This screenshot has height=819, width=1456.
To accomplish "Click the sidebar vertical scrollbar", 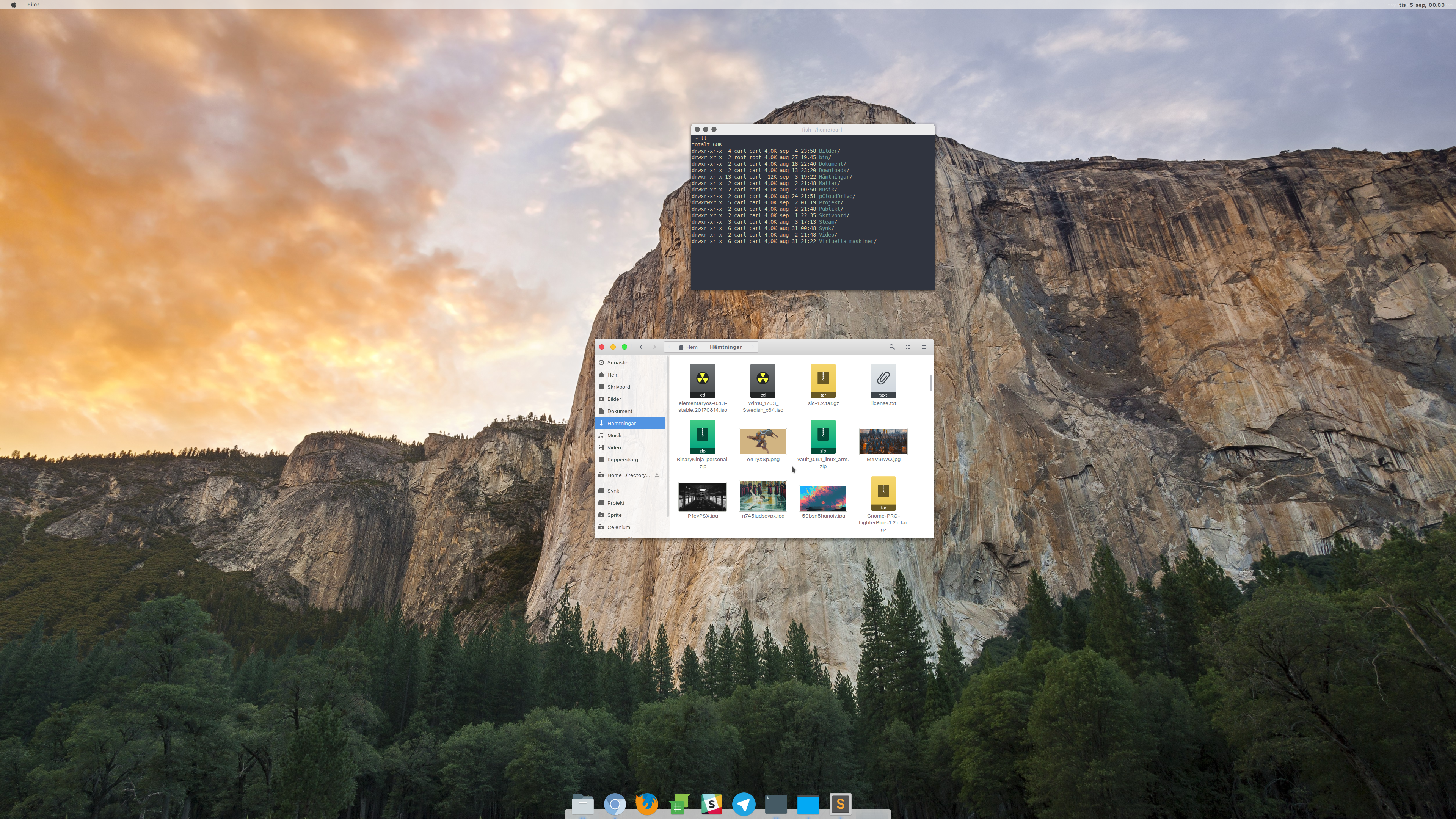I will coord(667,436).
